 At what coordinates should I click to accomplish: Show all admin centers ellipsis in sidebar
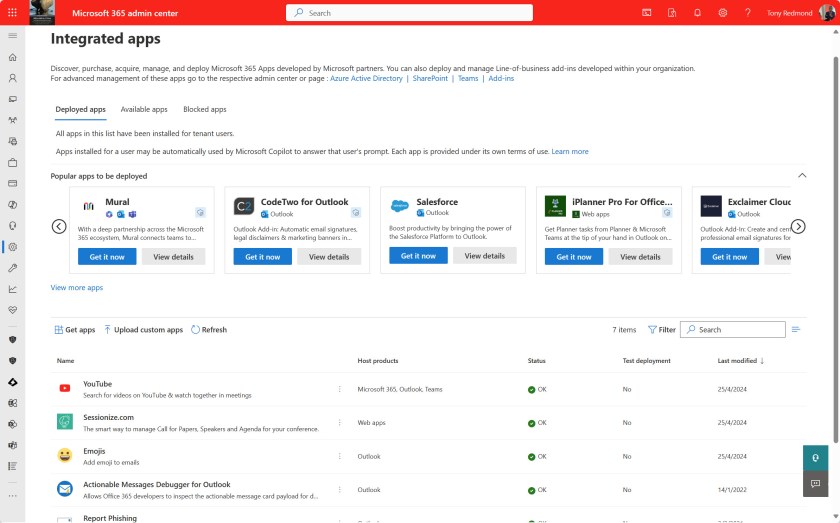pyautogui.click(x=12, y=496)
